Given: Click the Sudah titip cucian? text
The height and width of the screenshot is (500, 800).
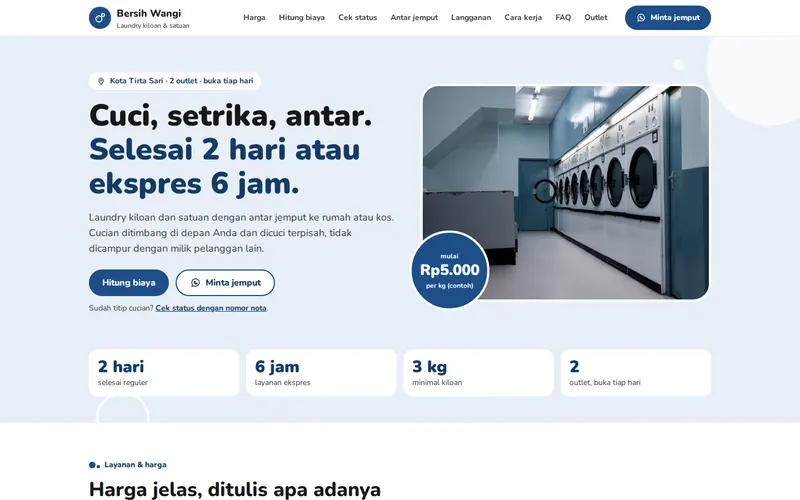Looking at the screenshot, I should (x=121, y=308).
